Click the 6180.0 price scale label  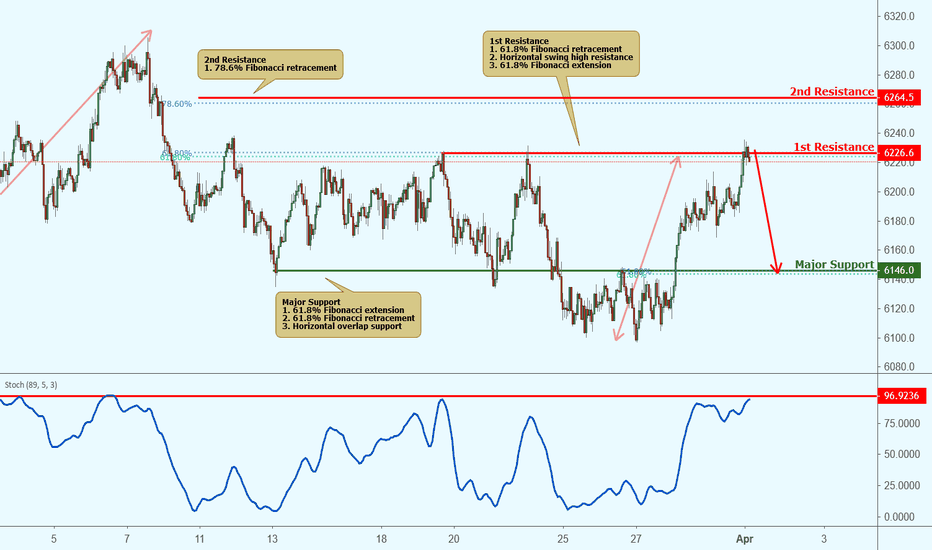point(899,221)
